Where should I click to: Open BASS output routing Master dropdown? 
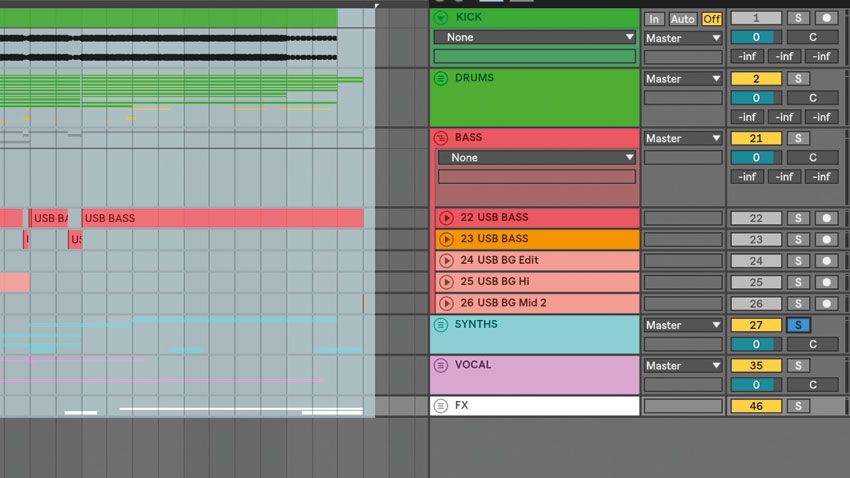683,139
